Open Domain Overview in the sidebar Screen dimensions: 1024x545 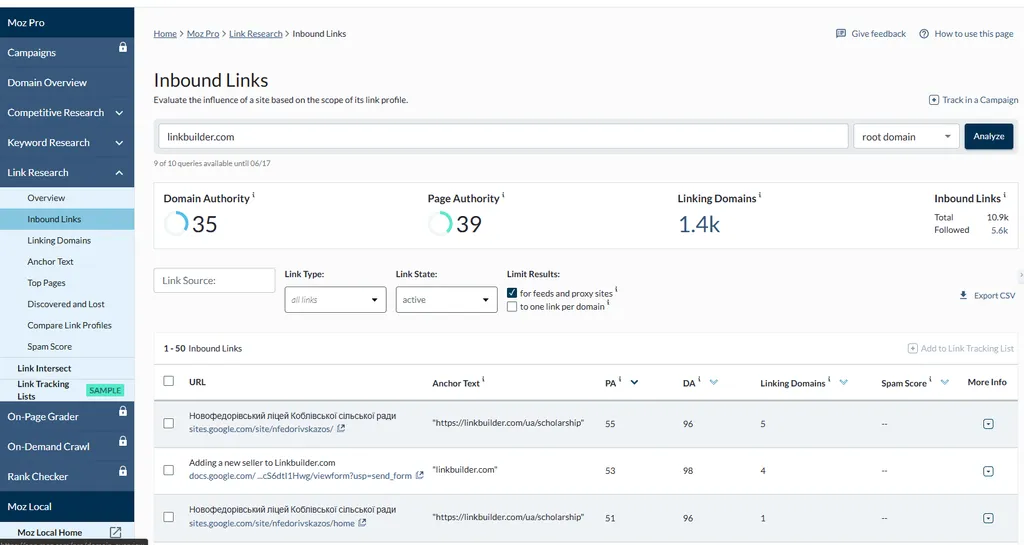[47, 83]
